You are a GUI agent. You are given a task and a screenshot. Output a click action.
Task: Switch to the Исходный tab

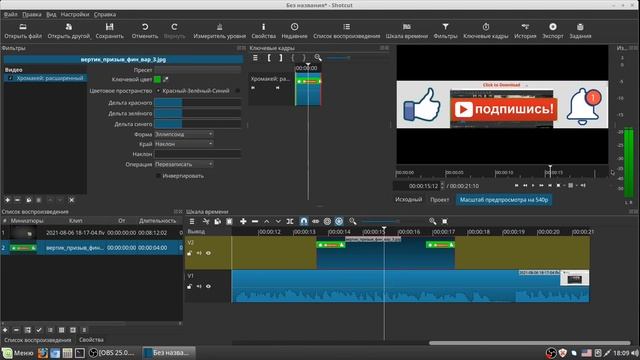point(408,200)
